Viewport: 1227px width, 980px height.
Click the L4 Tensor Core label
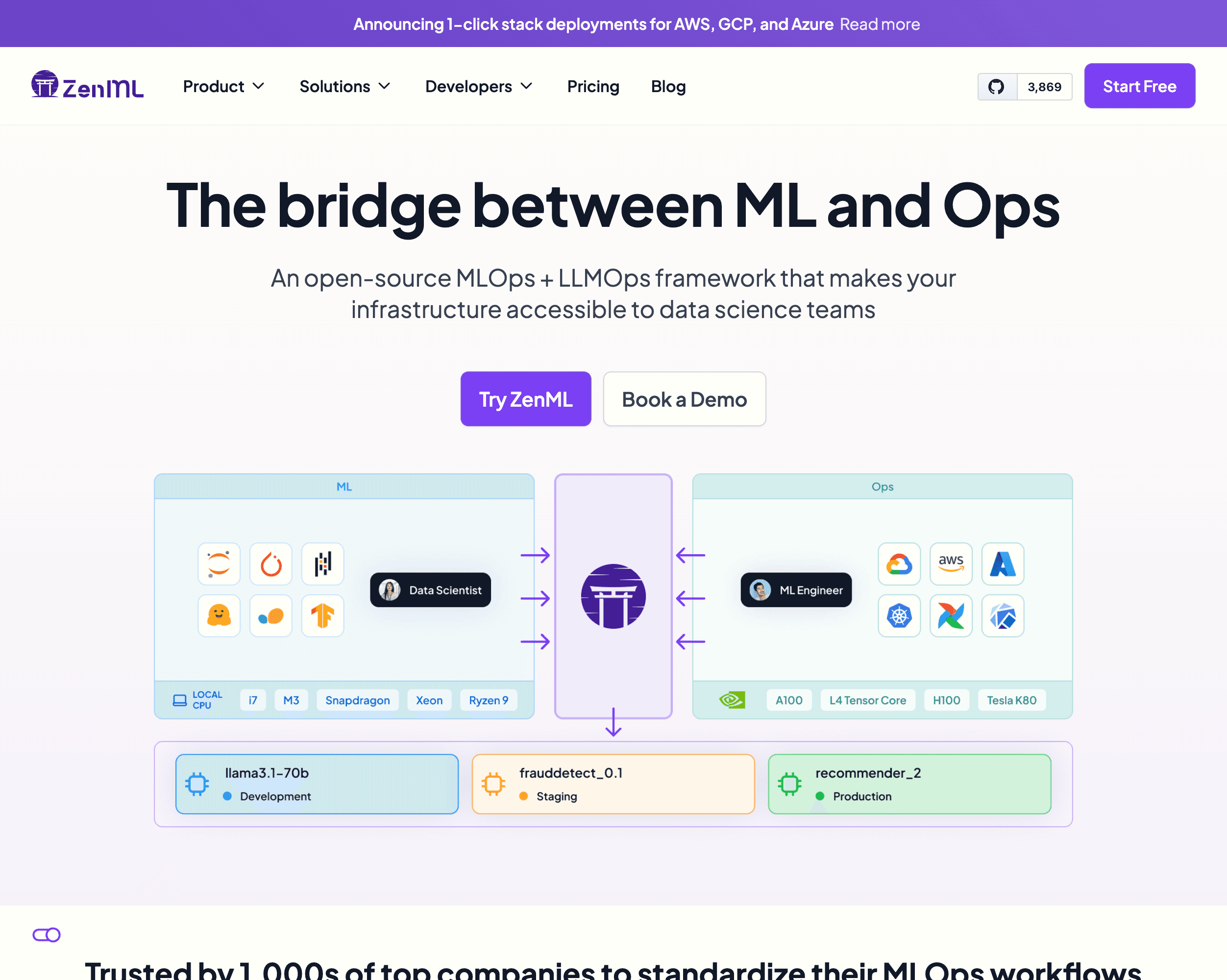click(867, 700)
